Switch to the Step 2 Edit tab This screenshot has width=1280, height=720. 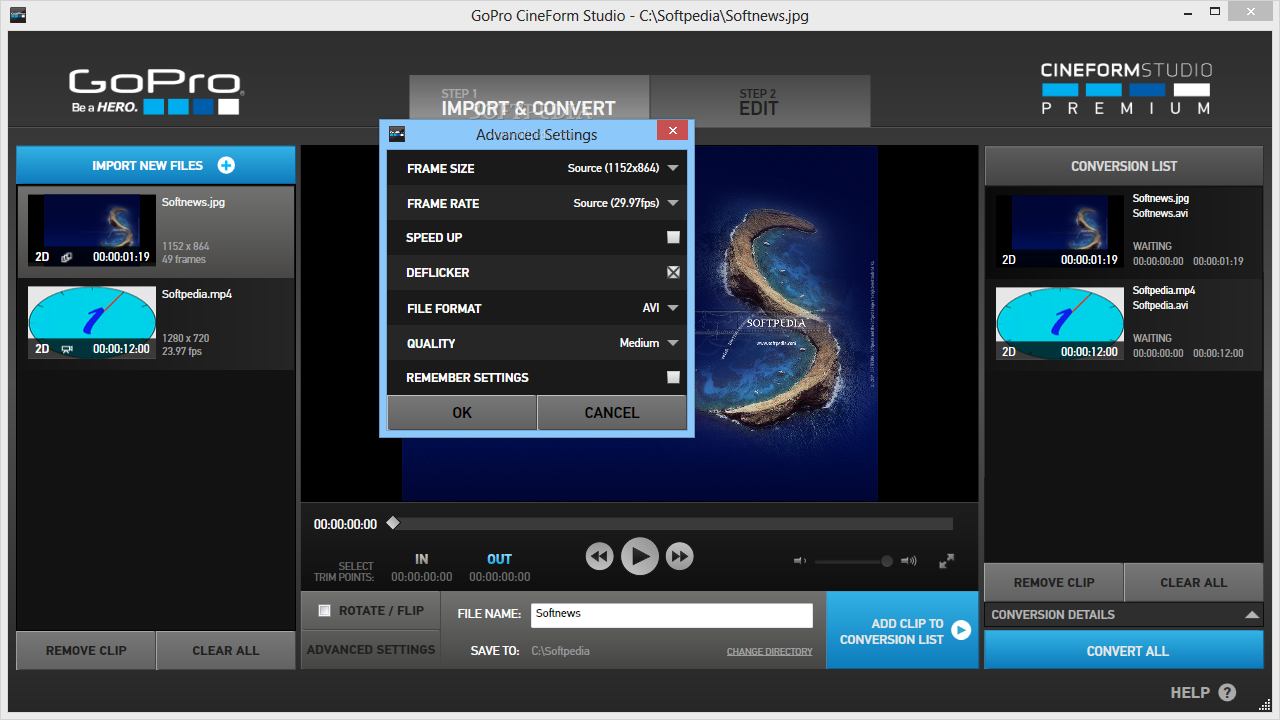point(760,101)
